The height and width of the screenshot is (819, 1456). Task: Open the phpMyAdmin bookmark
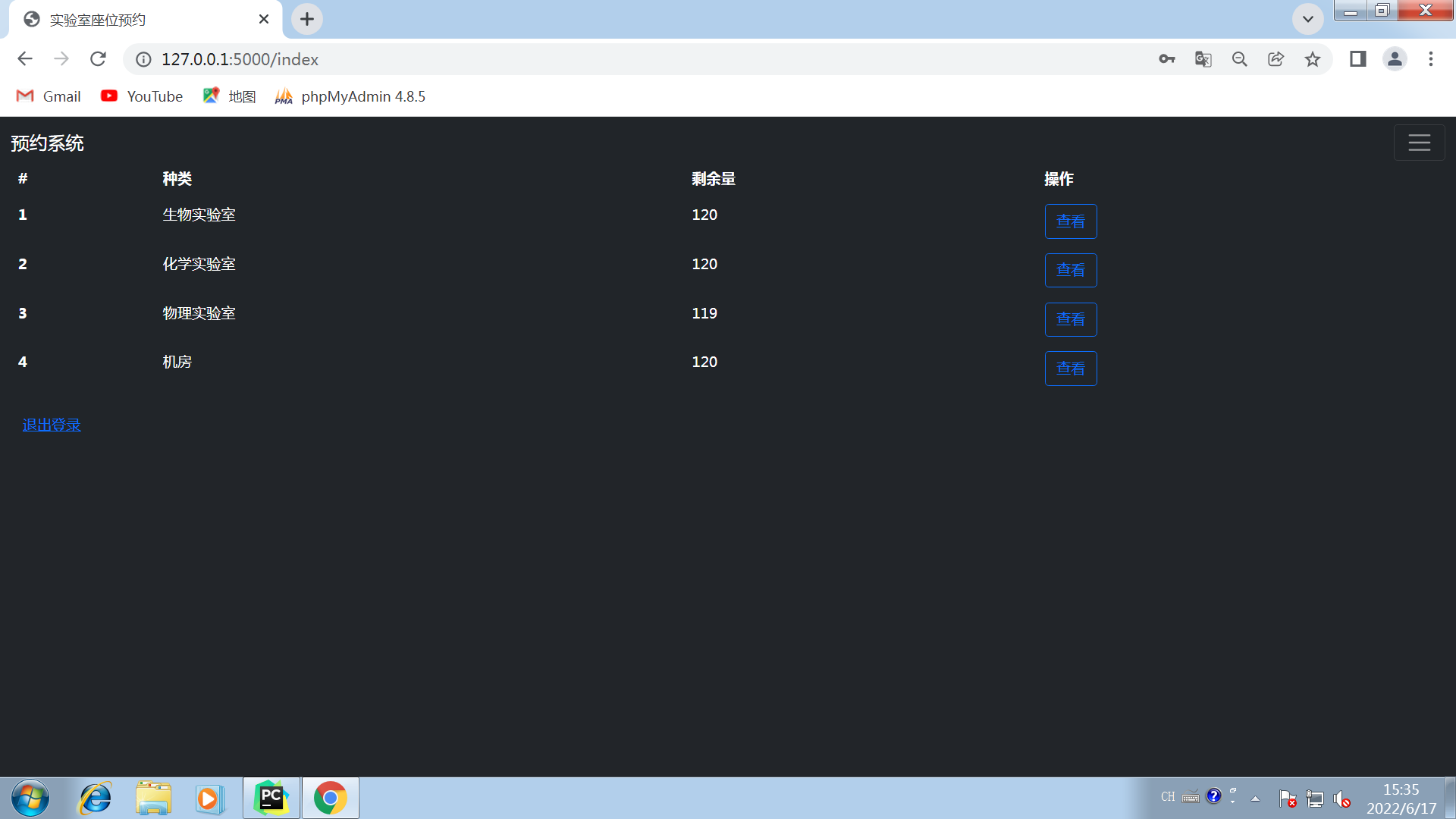pyautogui.click(x=350, y=96)
